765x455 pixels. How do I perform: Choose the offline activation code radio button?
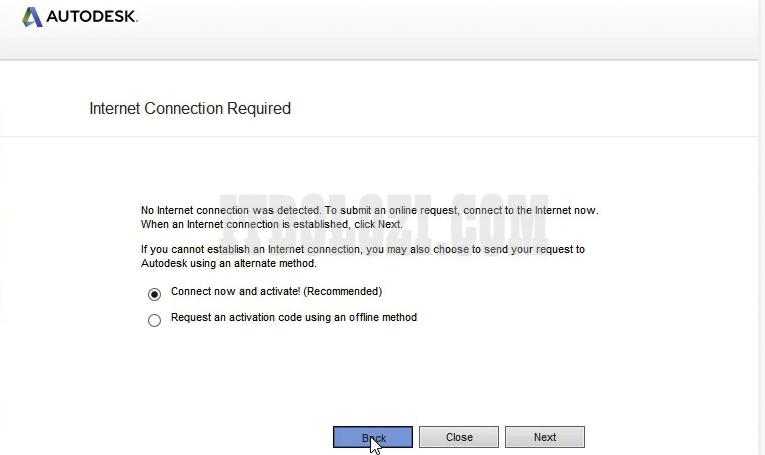(154, 321)
